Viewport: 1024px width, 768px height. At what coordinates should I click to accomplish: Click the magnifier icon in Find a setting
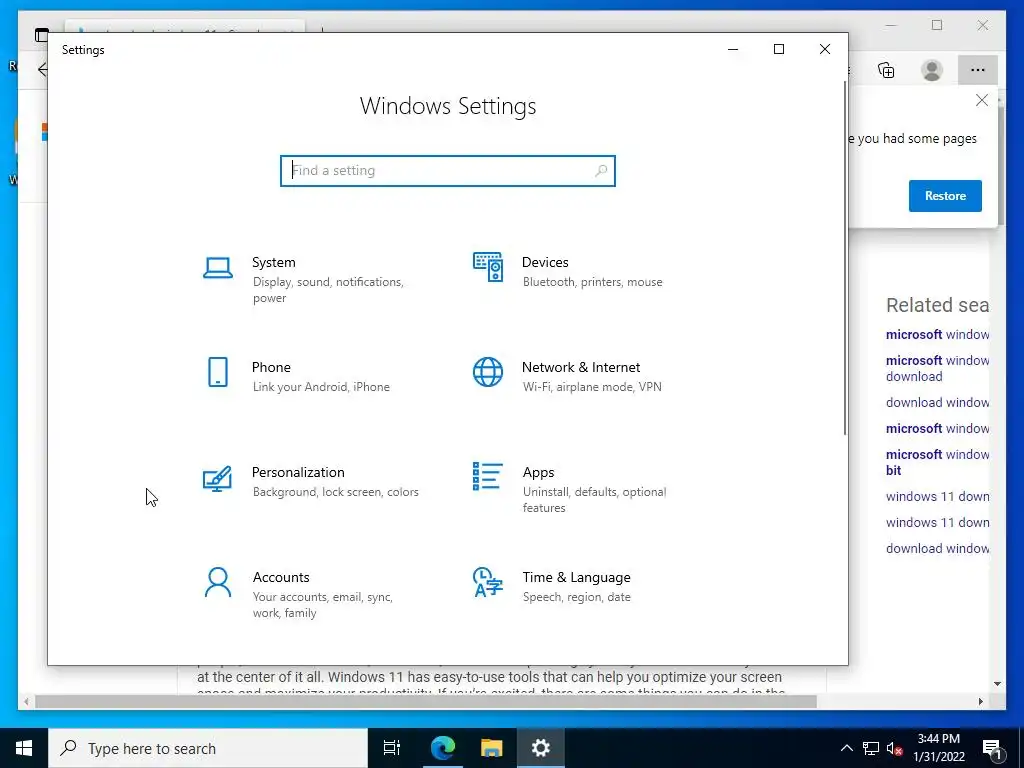click(x=601, y=170)
